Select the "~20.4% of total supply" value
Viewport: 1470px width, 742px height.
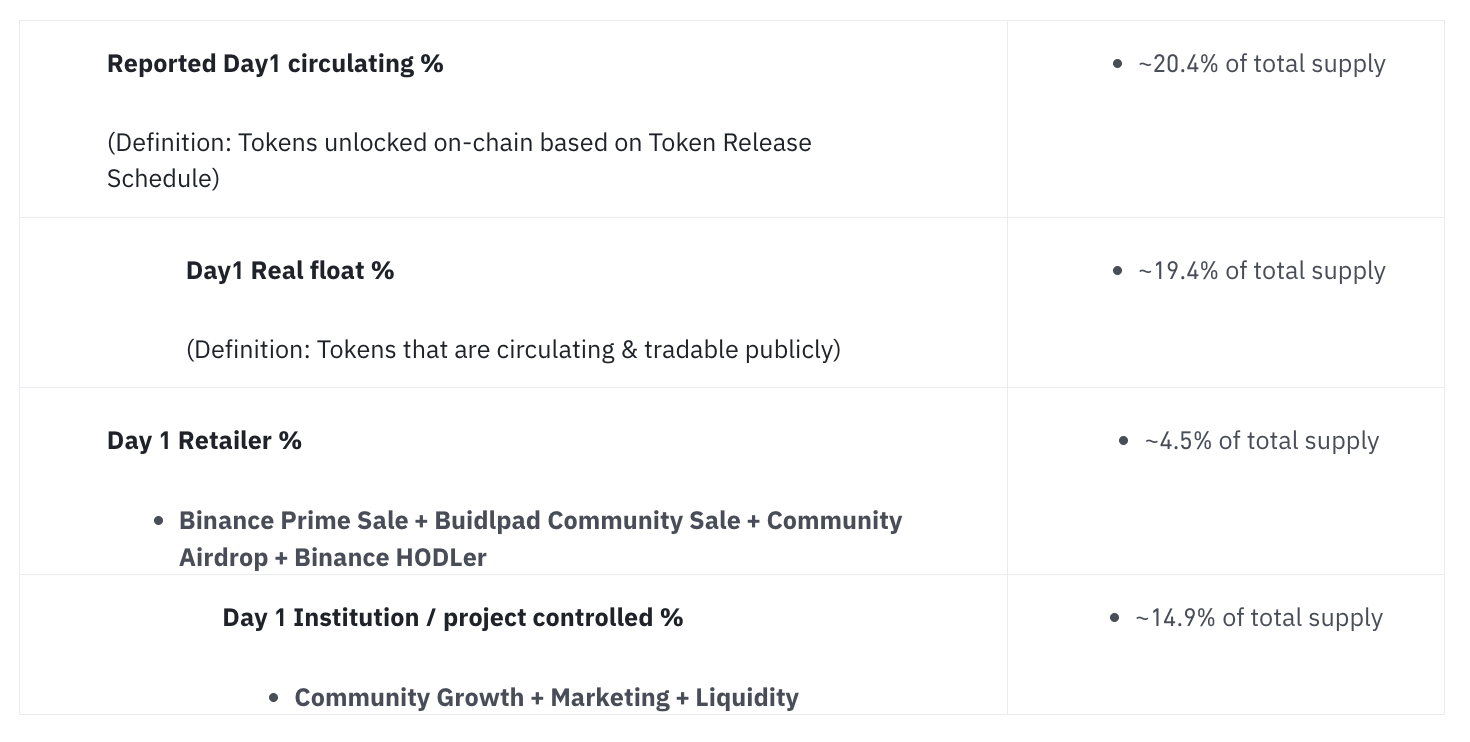click(x=1261, y=64)
